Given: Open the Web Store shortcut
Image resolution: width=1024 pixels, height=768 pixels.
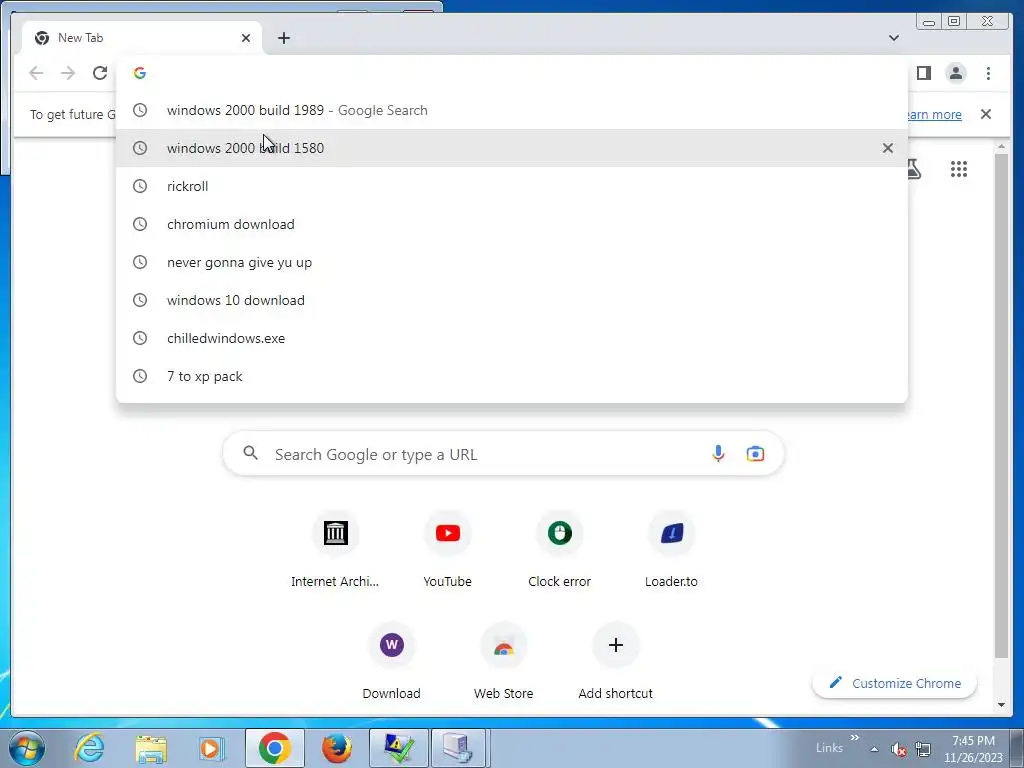Looking at the screenshot, I should tap(504, 661).
